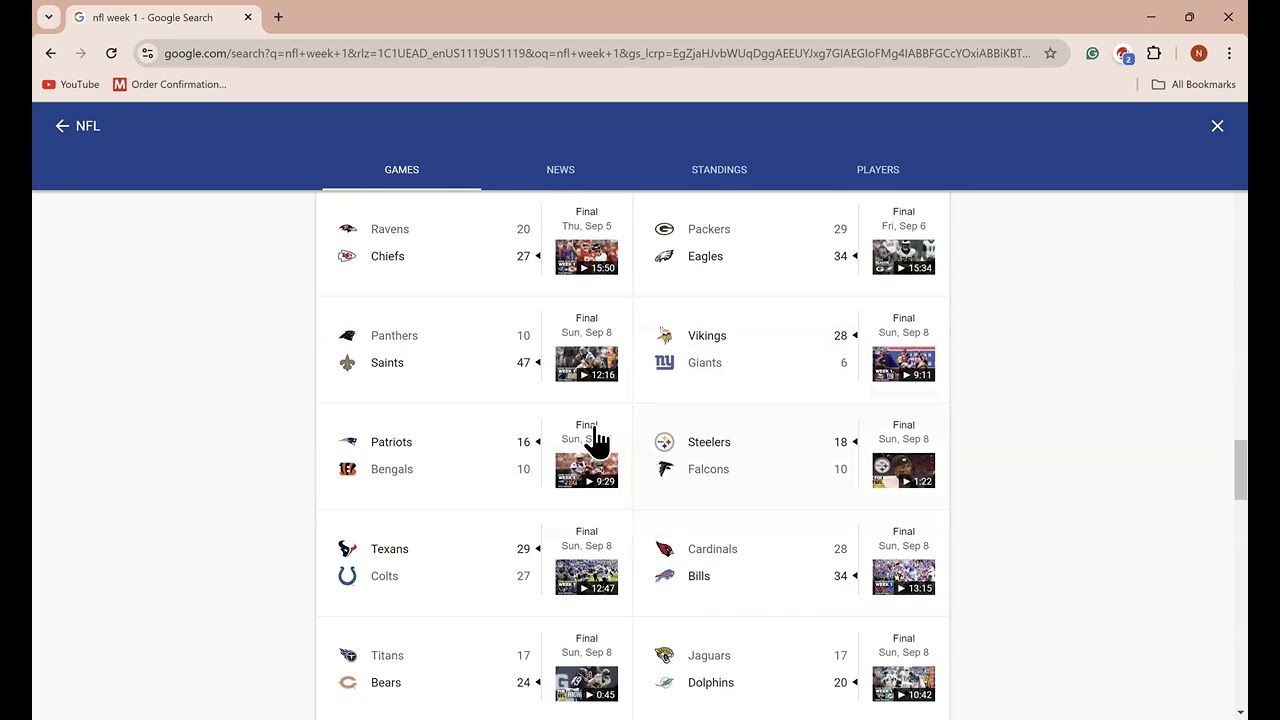Click the Panthers team logo
1280x720 pixels.
click(x=347, y=336)
